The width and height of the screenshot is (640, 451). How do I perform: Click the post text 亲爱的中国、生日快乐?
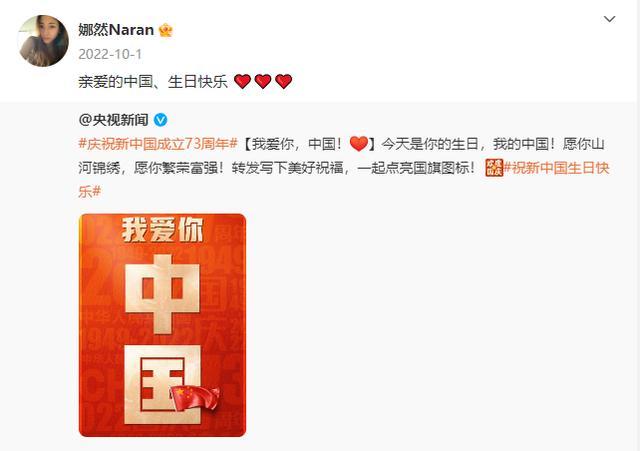(x=153, y=82)
